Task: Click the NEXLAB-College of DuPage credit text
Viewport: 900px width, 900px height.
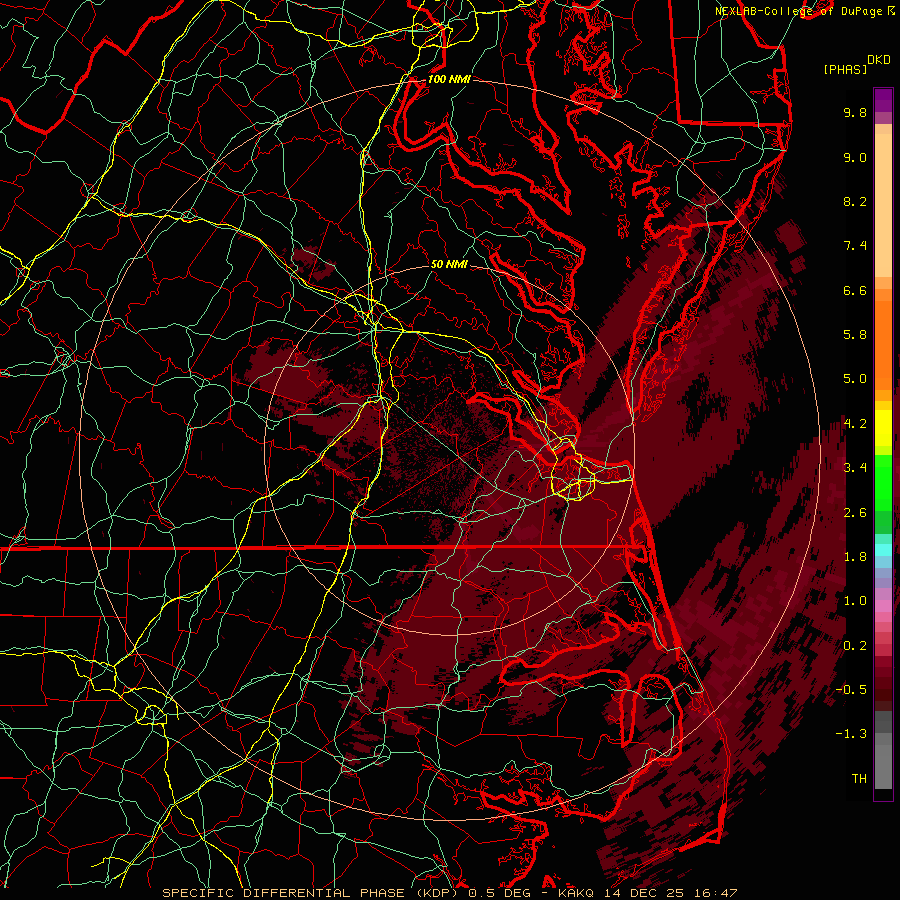Action: coord(801,11)
